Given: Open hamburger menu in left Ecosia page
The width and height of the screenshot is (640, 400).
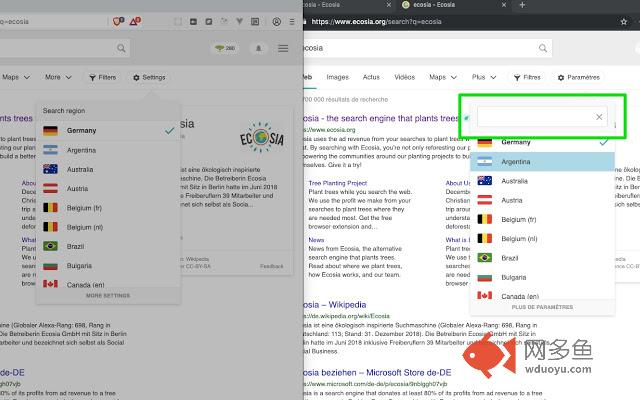Looking at the screenshot, I should point(283,48).
